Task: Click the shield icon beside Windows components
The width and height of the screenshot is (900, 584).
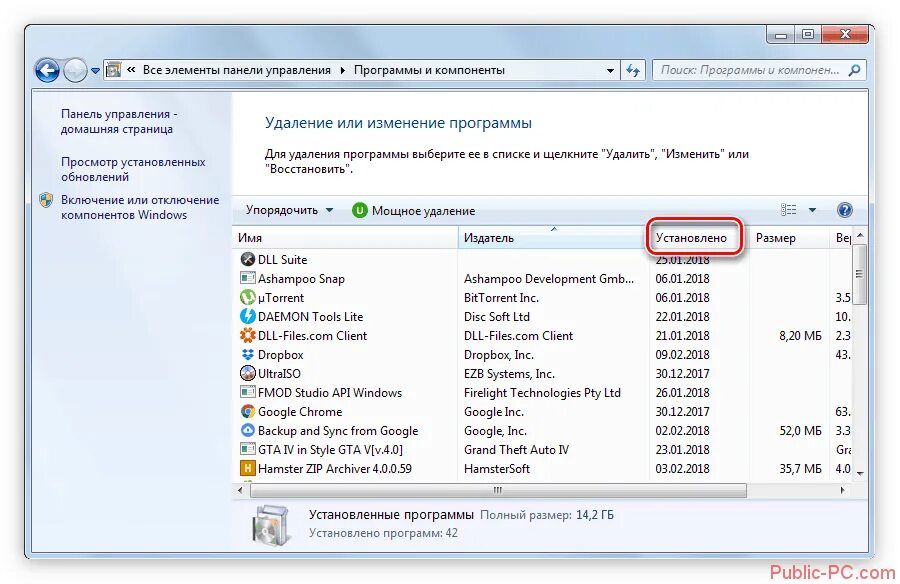Action: (x=46, y=200)
